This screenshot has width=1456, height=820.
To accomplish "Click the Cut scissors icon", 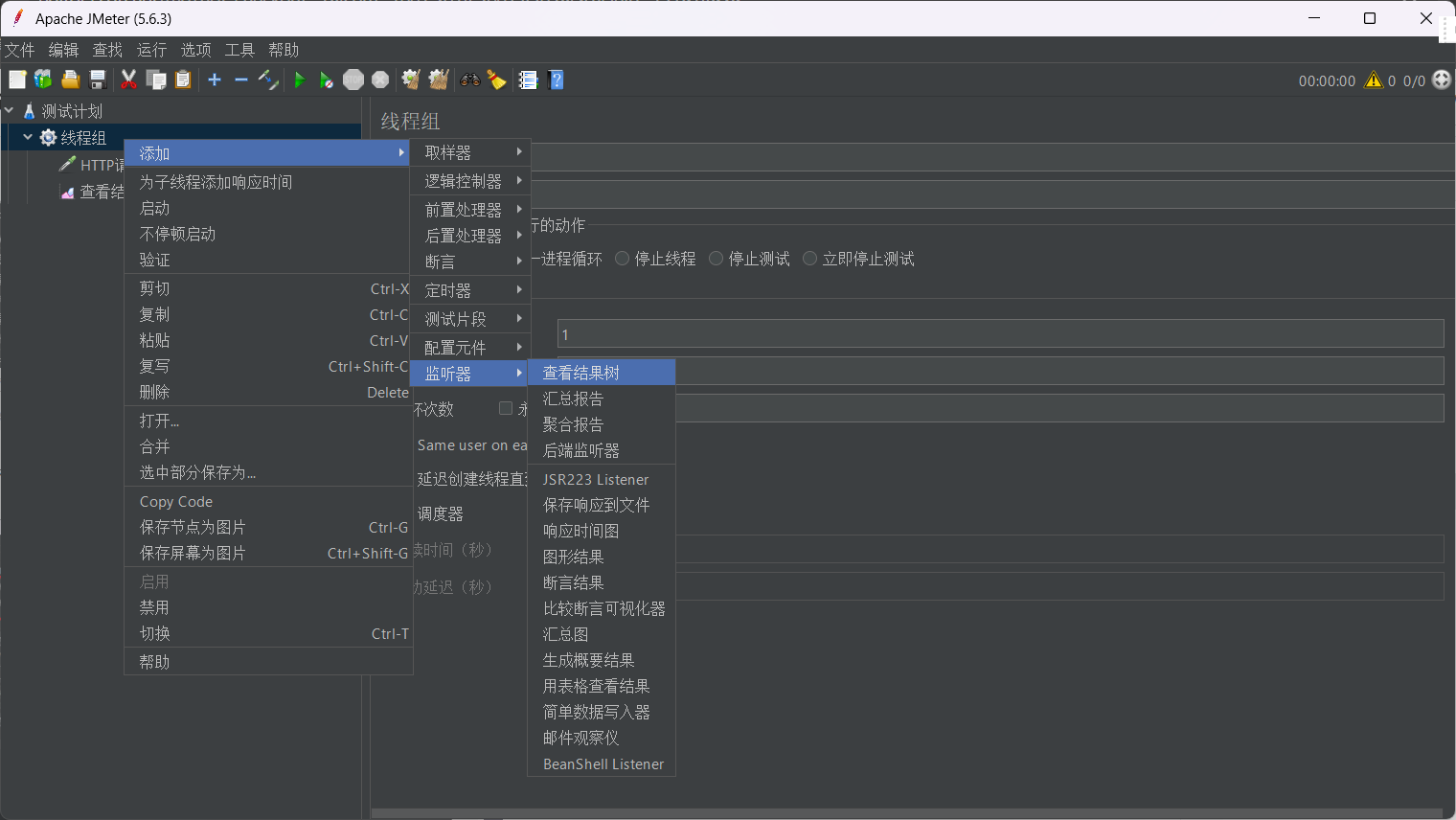I will point(128,80).
